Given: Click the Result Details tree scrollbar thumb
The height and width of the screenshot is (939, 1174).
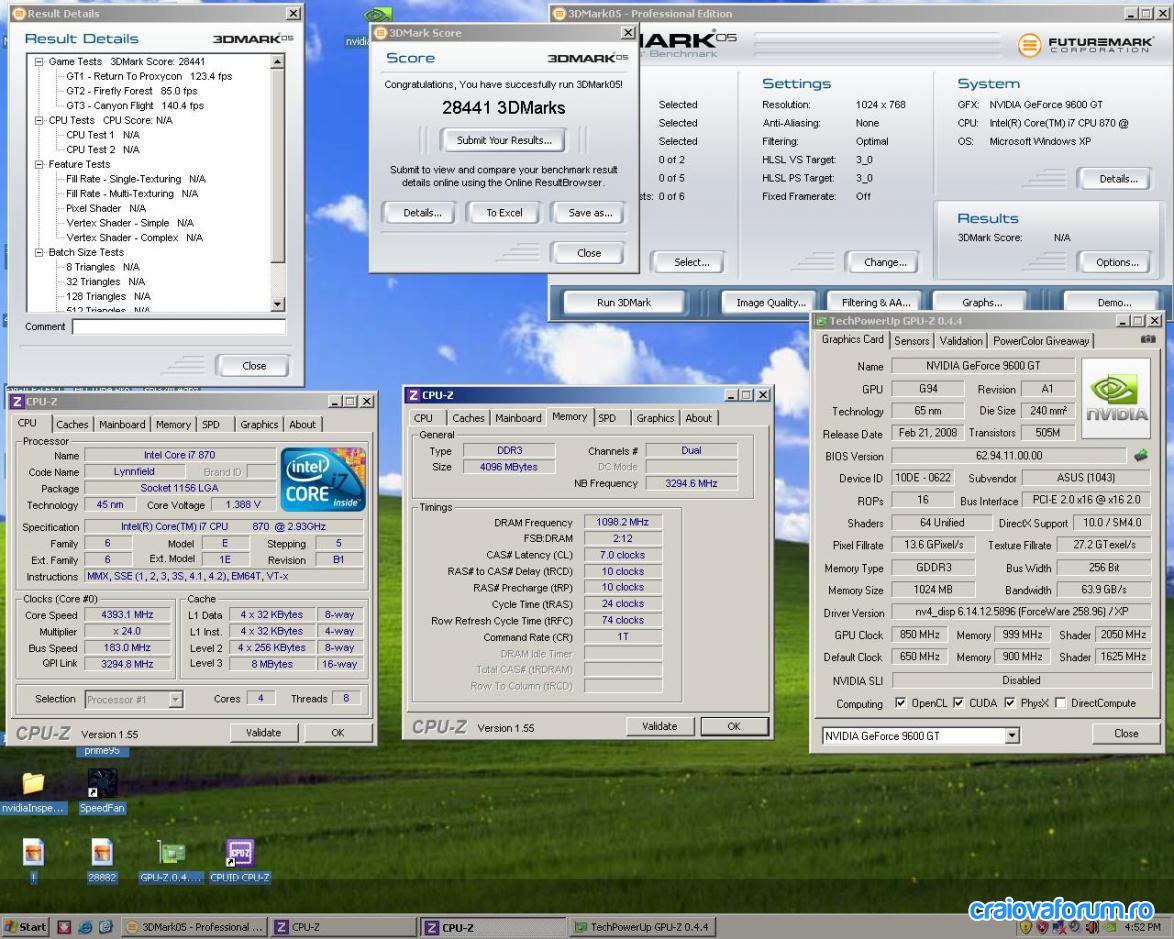Looking at the screenshot, I should coord(278,165).
